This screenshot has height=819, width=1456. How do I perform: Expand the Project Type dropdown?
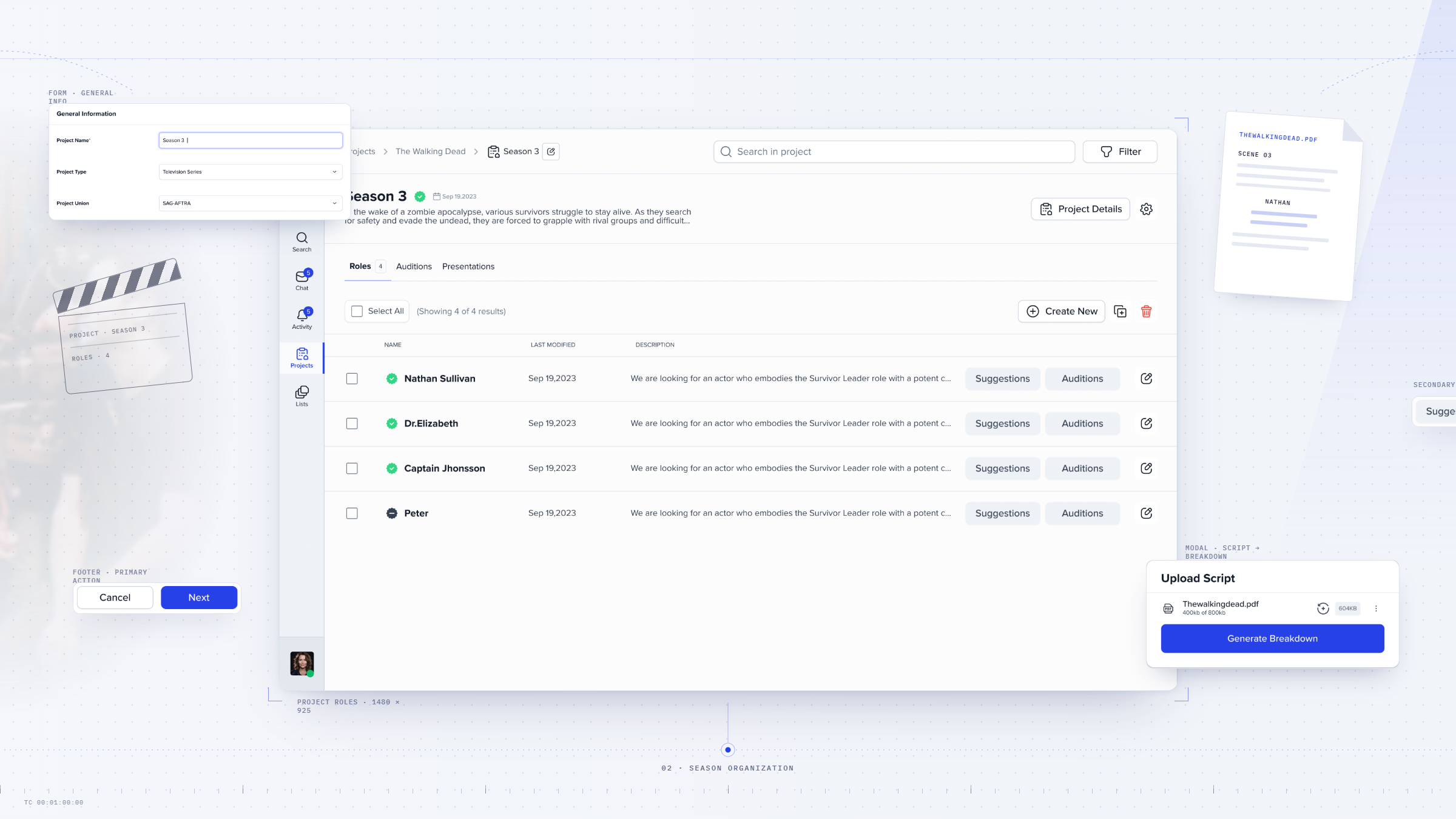click(251, 172)
